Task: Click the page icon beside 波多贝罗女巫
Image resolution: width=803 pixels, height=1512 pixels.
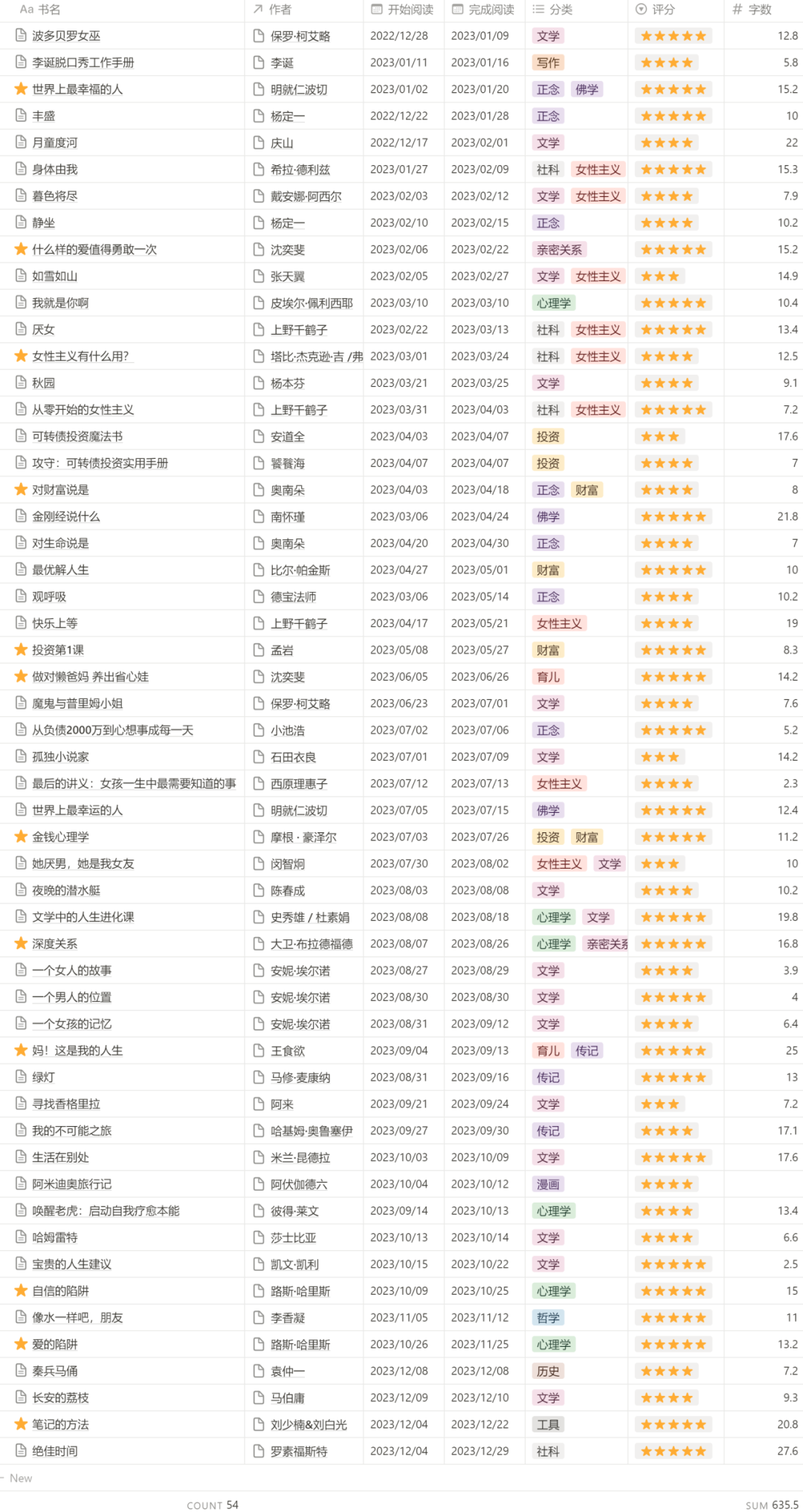Action: pyautogui.click(x=22, y=36)
